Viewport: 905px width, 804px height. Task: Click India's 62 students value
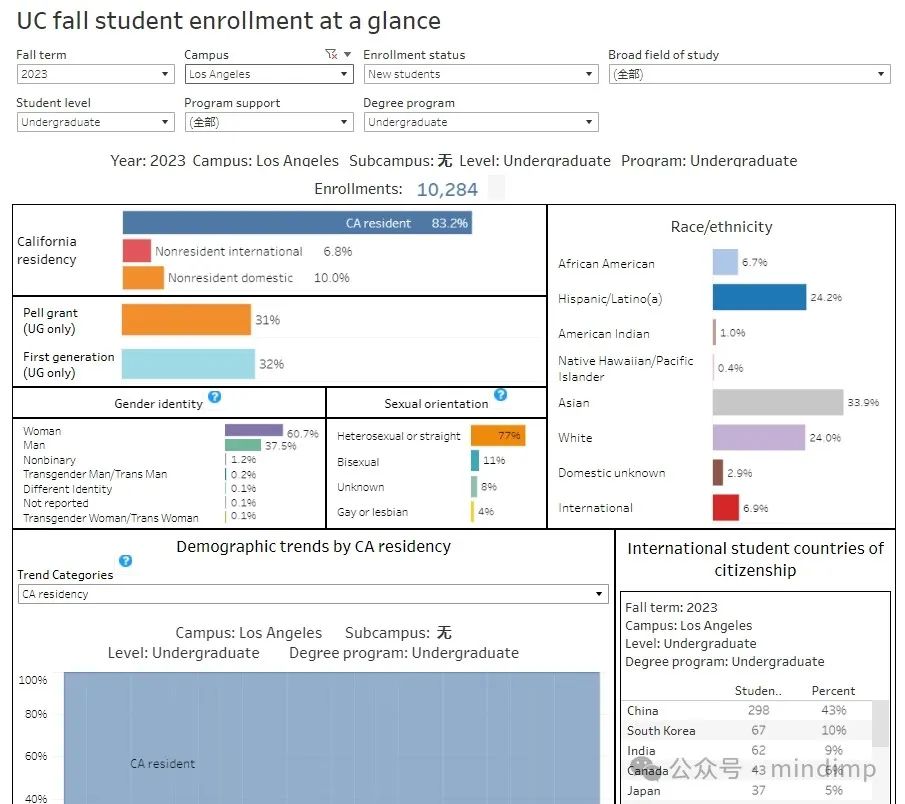click(758, 750)
